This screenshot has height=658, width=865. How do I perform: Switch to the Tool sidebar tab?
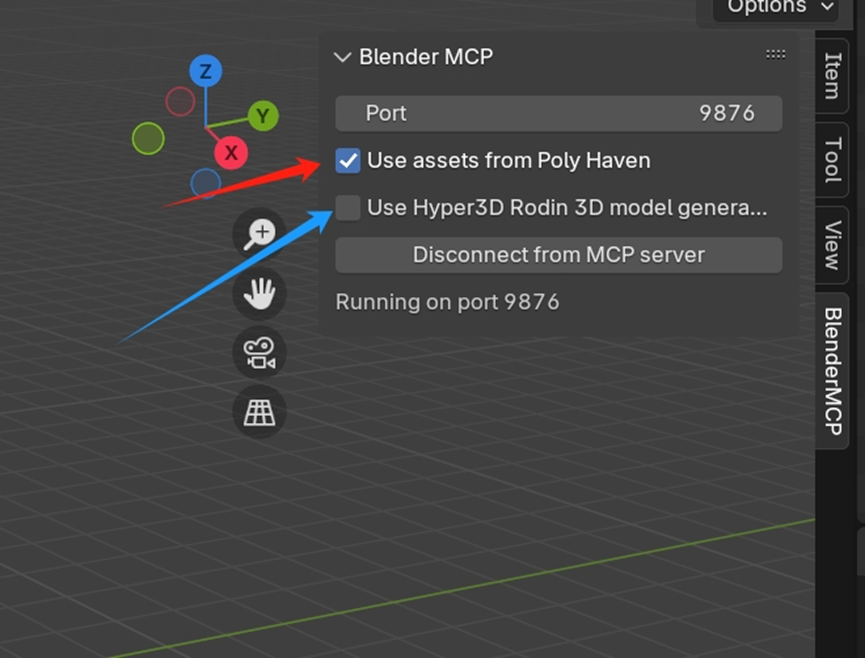click(832, 159)
